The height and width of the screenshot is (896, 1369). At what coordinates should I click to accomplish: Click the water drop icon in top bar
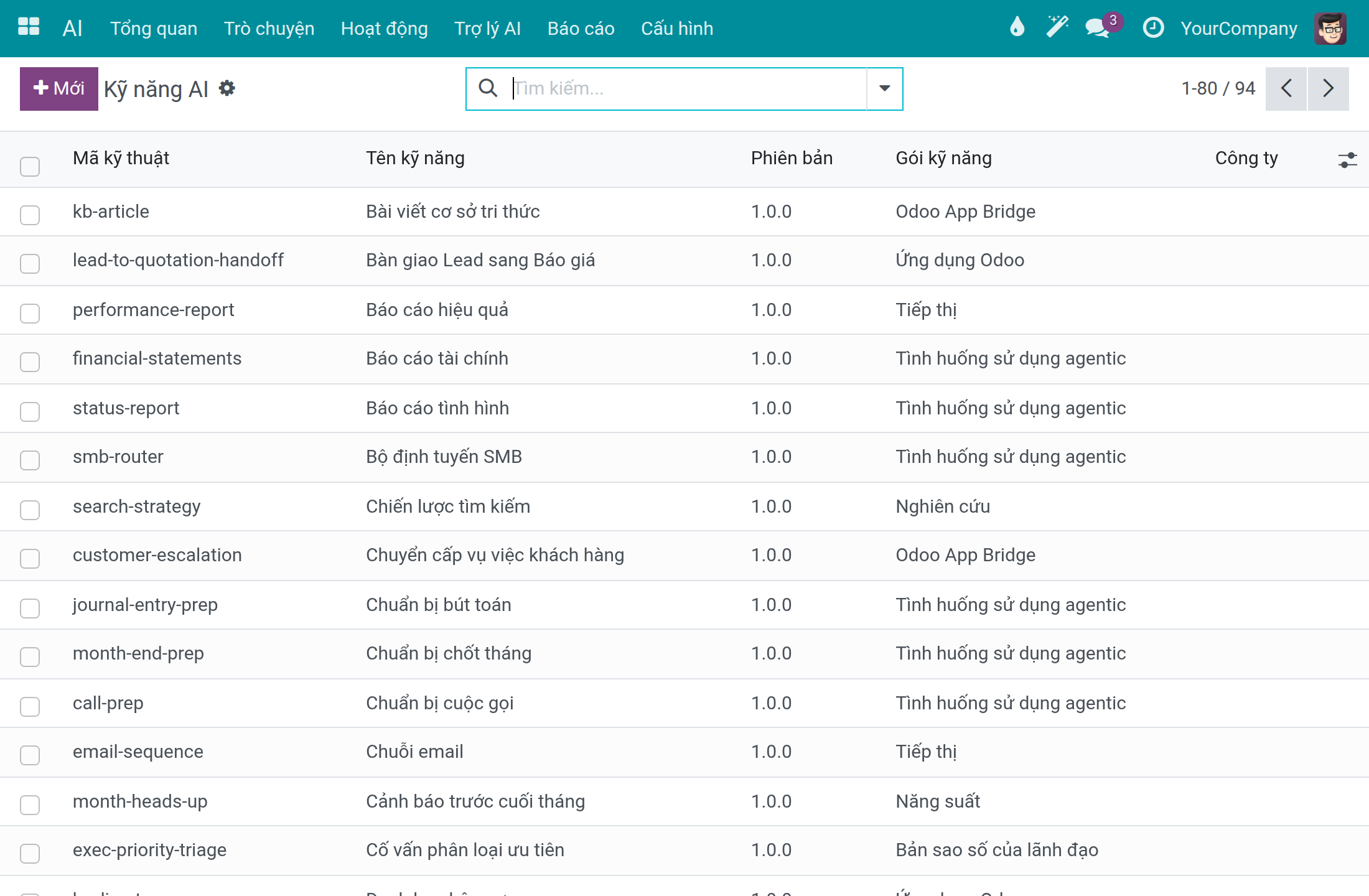[1017, 27]
